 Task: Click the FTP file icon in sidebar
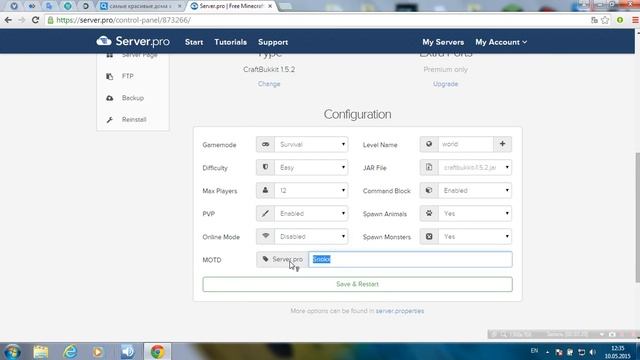(109, 76)
